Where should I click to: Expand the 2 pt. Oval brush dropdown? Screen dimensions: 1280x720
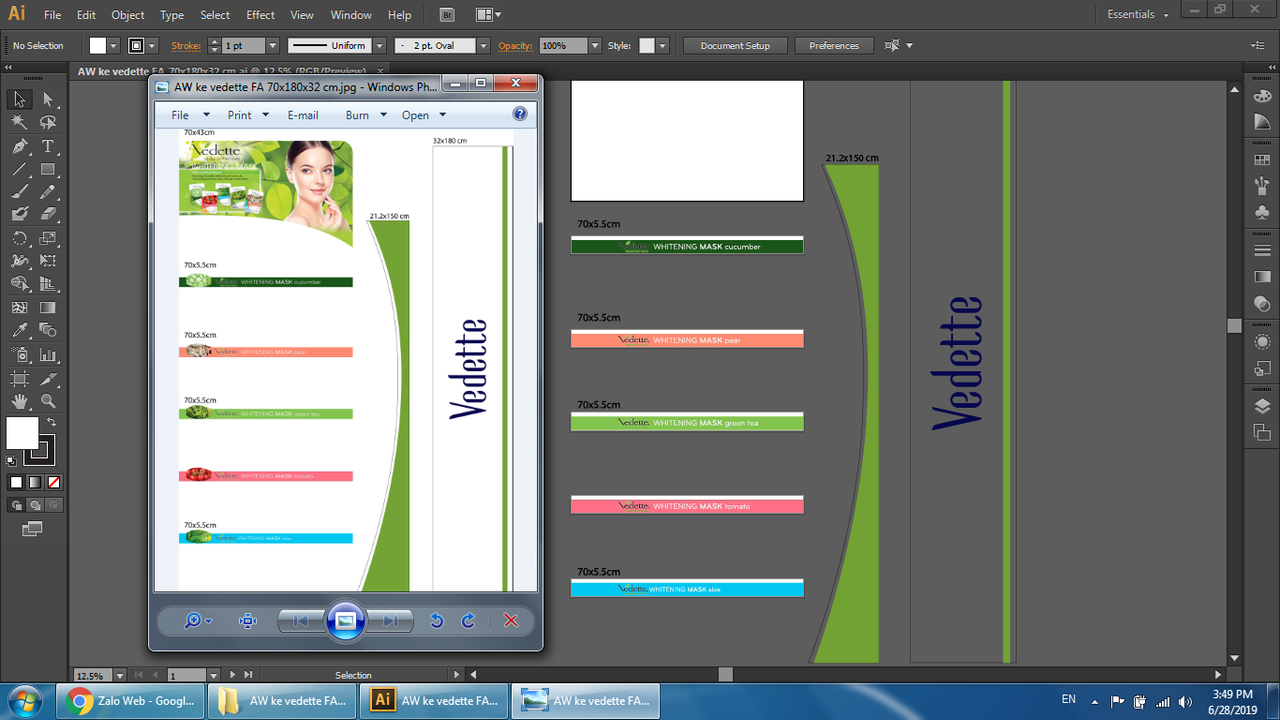coord(484,46)
